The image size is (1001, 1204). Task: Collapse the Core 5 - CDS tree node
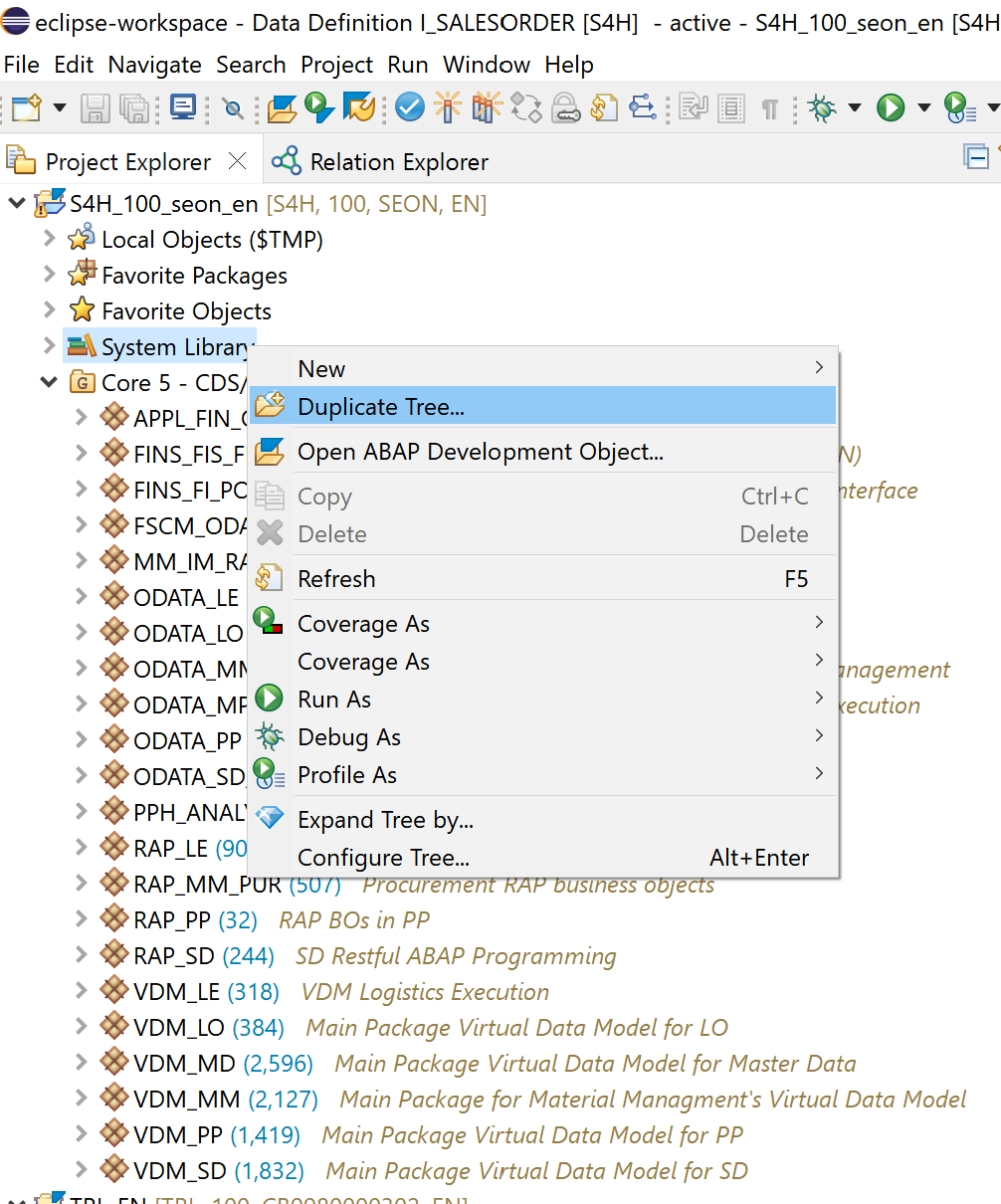pos(49,382)
